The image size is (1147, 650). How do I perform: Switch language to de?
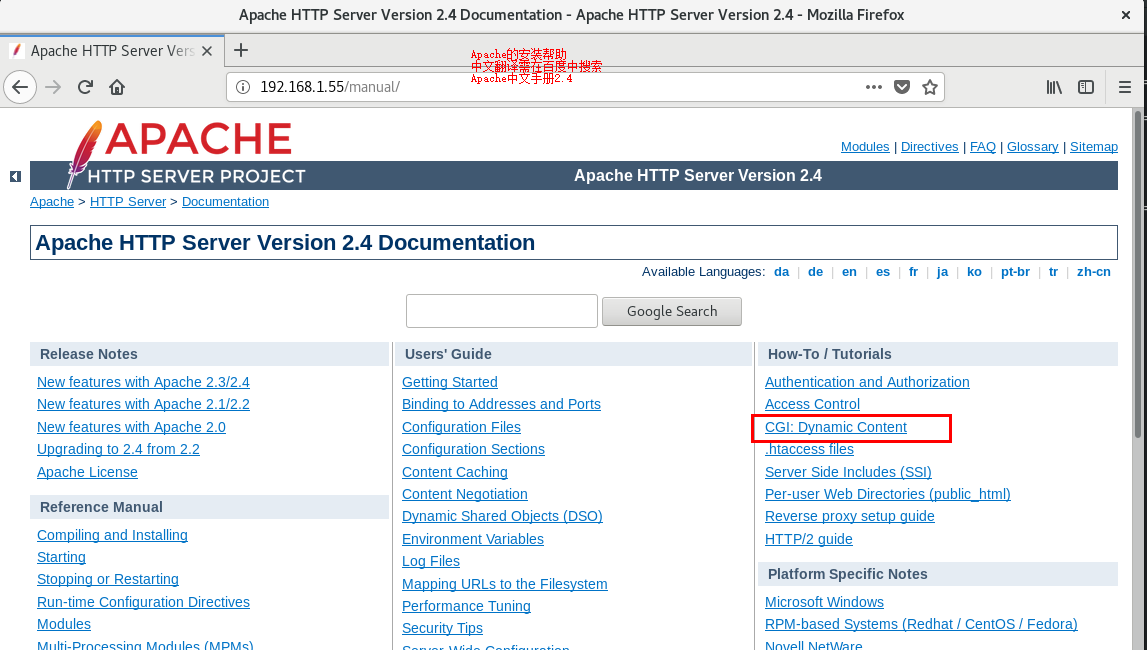815,271
